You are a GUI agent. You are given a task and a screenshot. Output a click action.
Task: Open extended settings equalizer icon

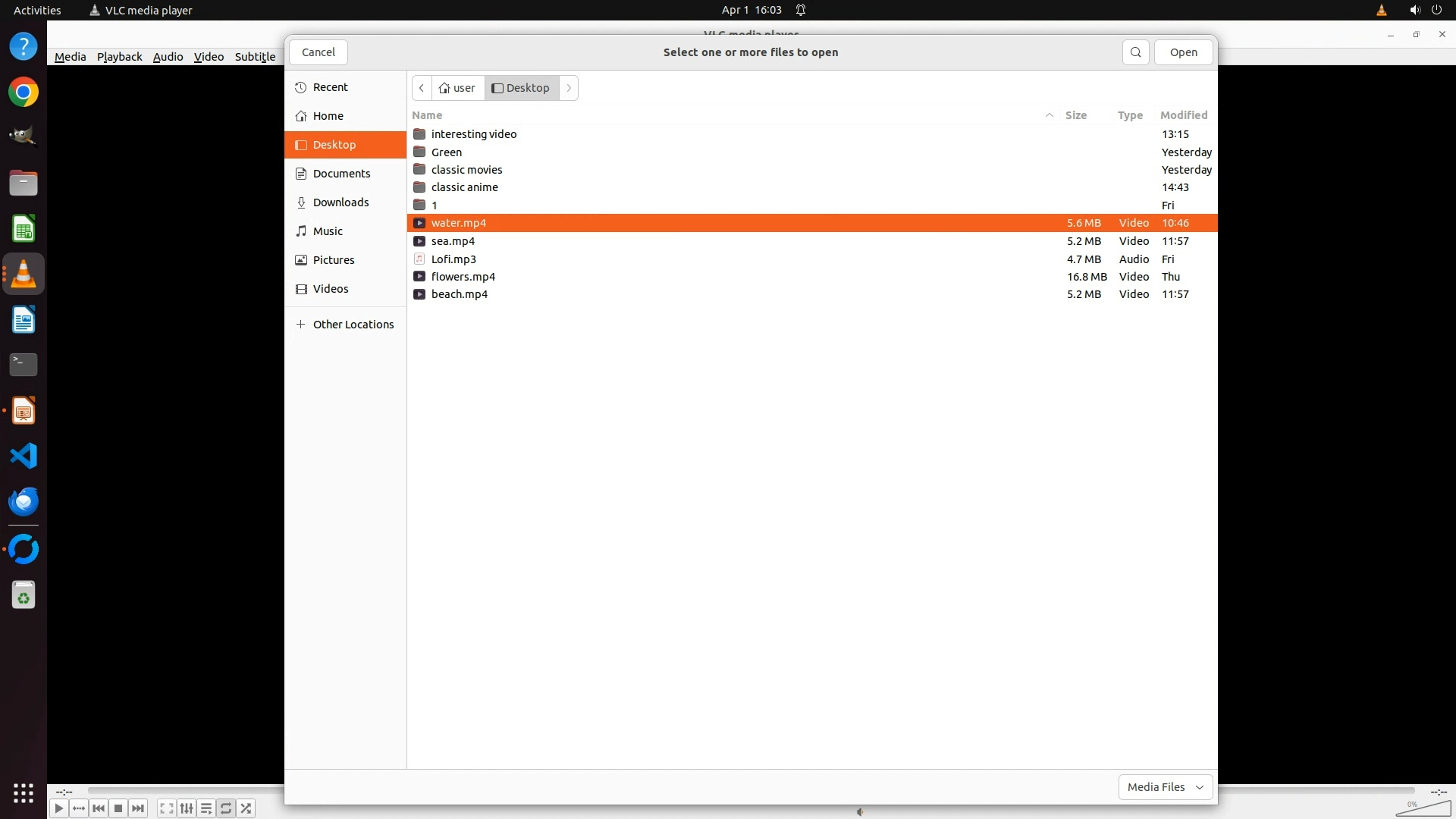(187, 808)
